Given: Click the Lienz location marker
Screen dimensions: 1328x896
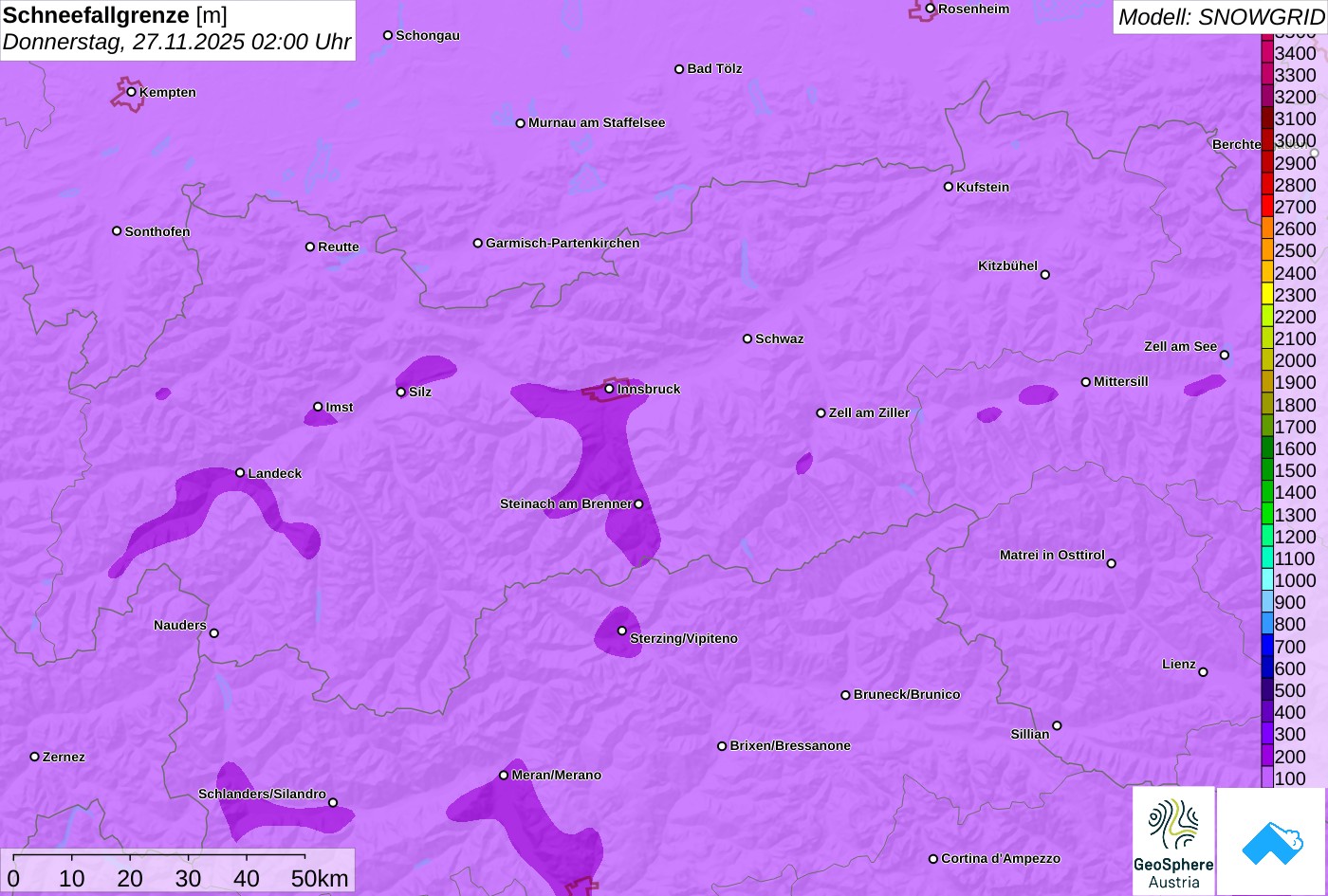Looking at the screenshot, I should point(1203,672).
